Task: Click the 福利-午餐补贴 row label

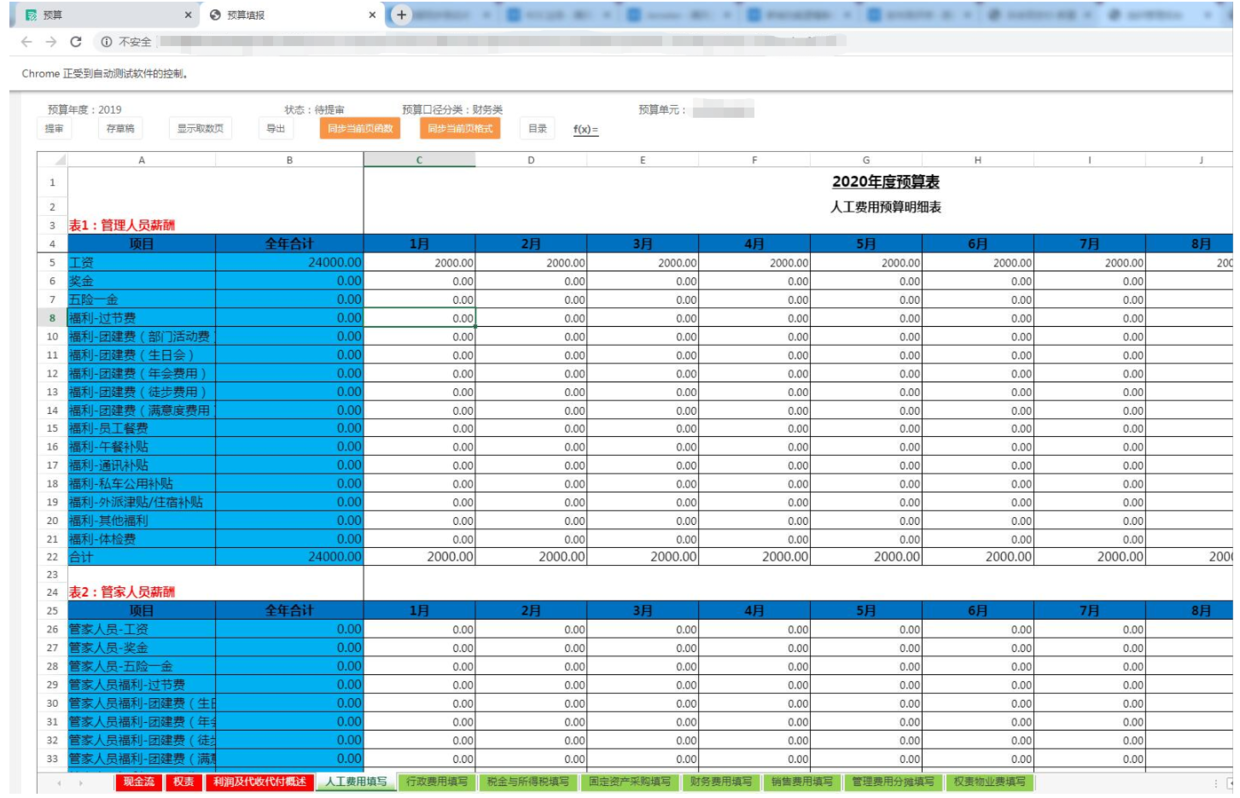Action: (x=142, y=447)
